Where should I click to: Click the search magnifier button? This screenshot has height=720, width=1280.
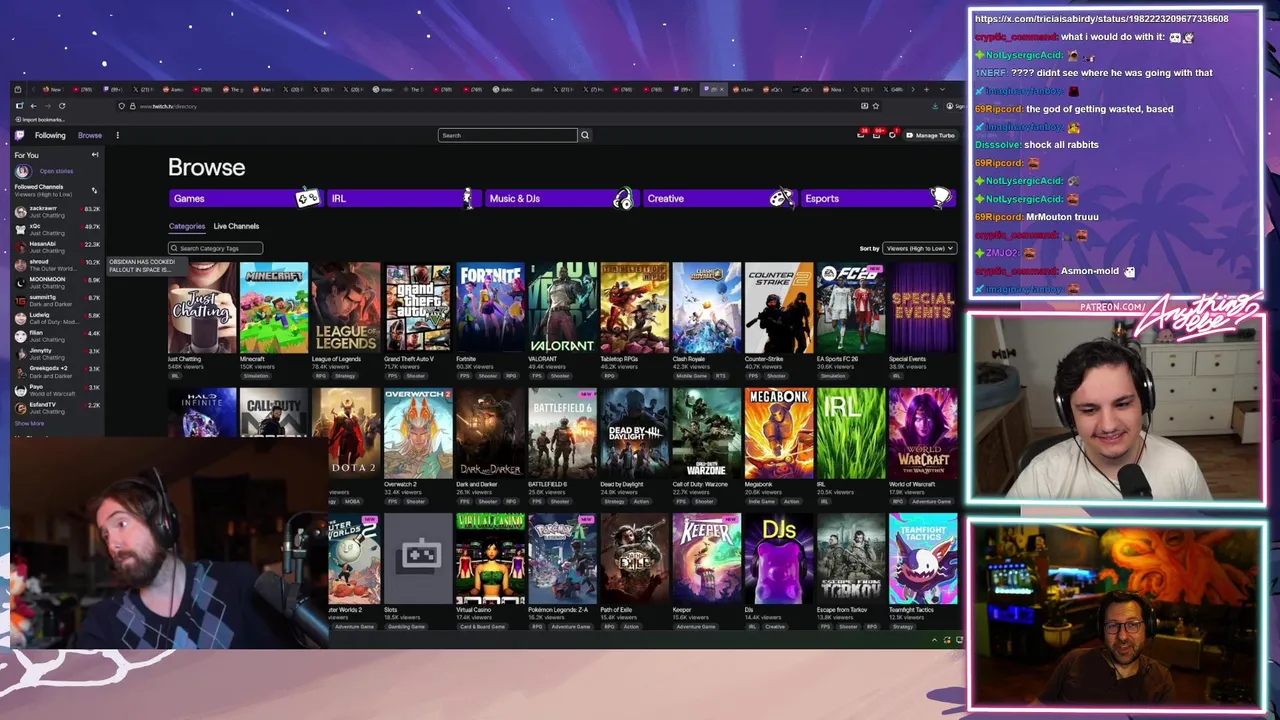click(585, 135)
